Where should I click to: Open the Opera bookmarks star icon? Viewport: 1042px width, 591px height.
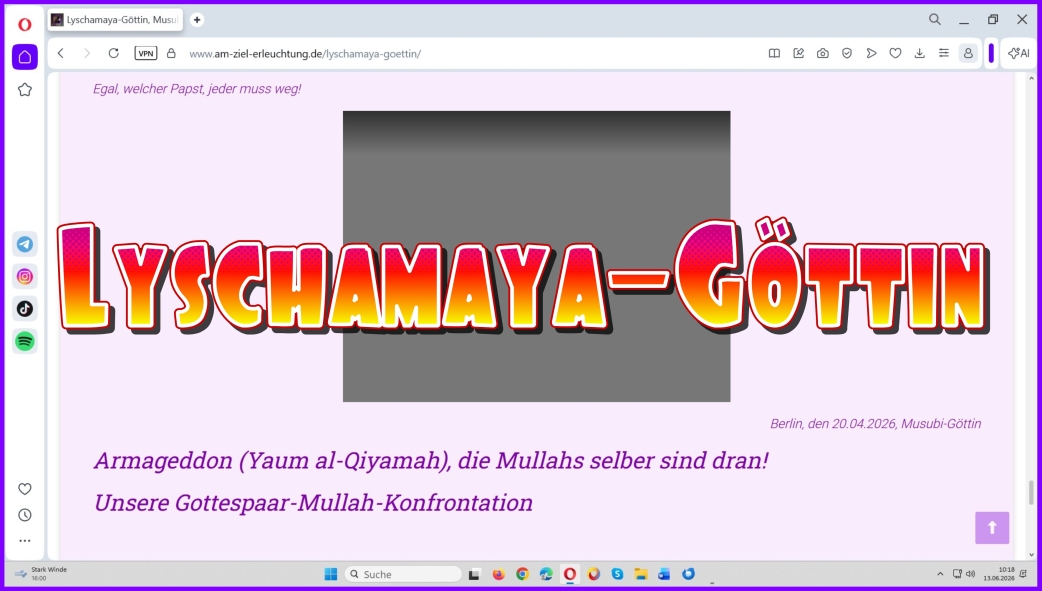pyautogui.click(x=25, y=90)
